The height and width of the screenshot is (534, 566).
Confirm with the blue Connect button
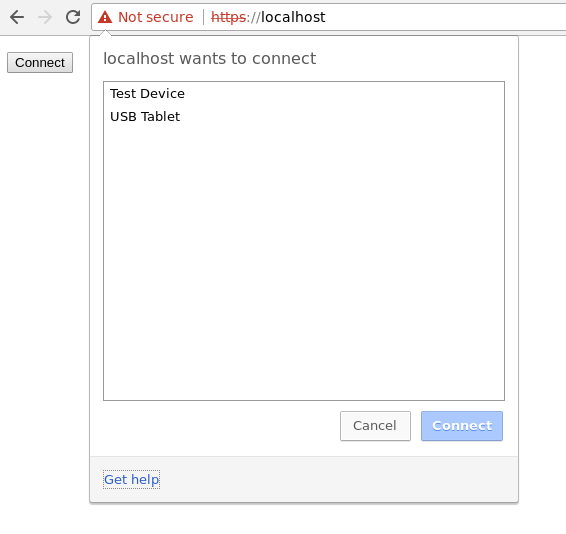pos(462,426)
